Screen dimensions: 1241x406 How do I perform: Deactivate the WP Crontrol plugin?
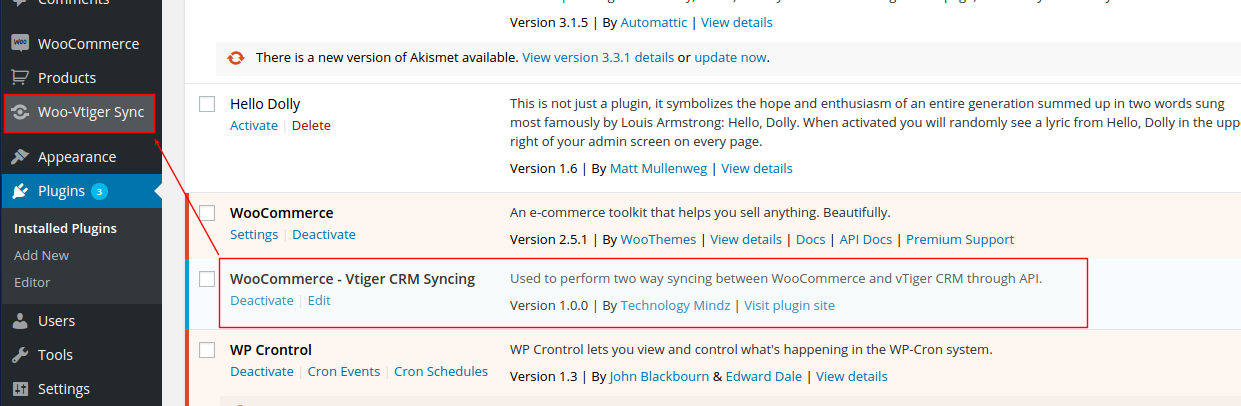[262, 371]
